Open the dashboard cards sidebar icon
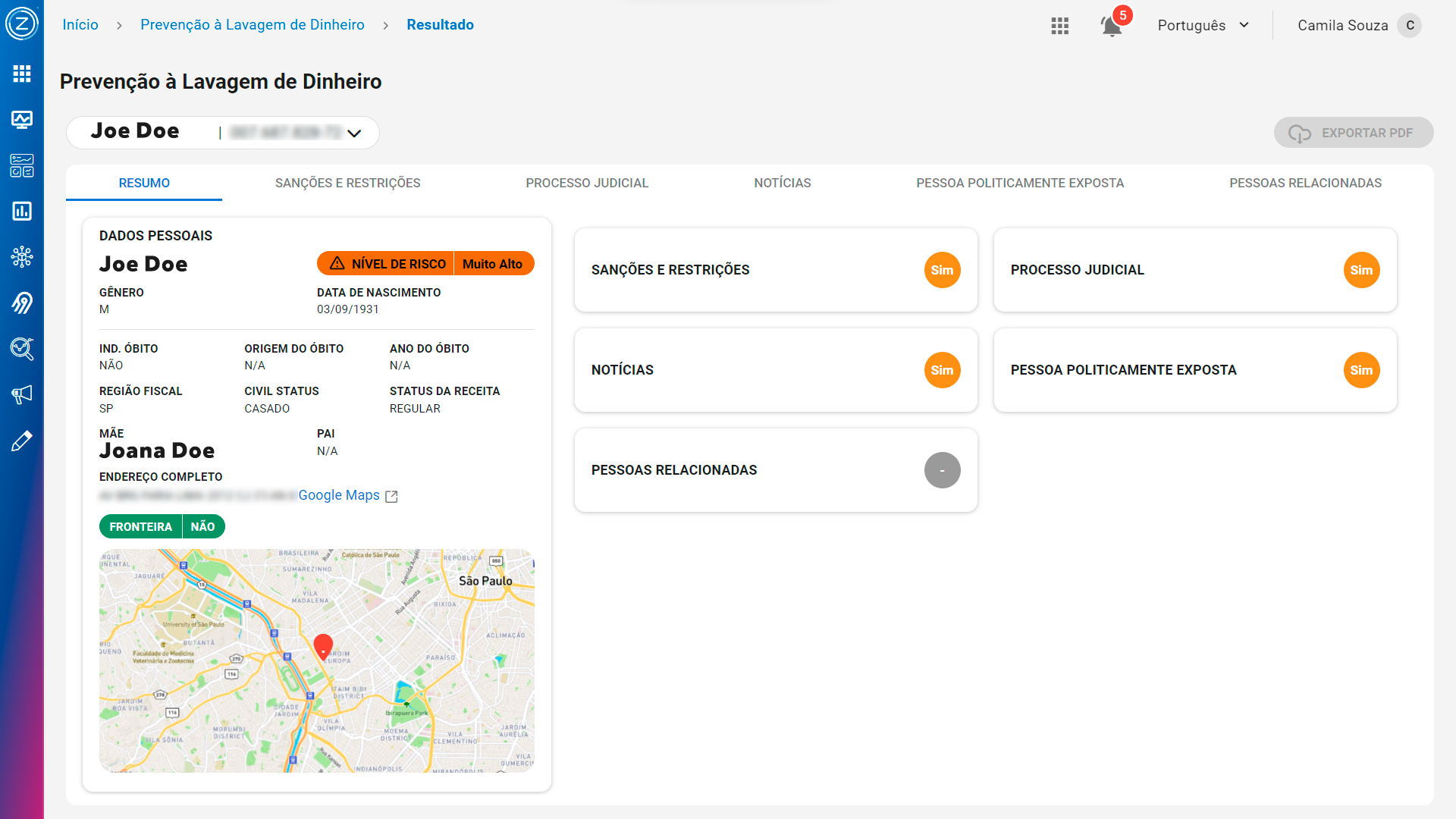This screenshot has height=819, width=1456. 21,165
